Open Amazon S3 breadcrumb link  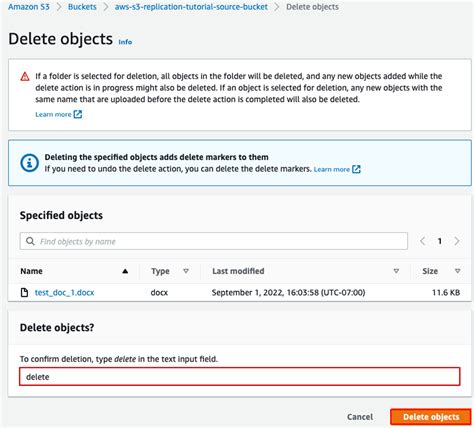tap(29, 7)
